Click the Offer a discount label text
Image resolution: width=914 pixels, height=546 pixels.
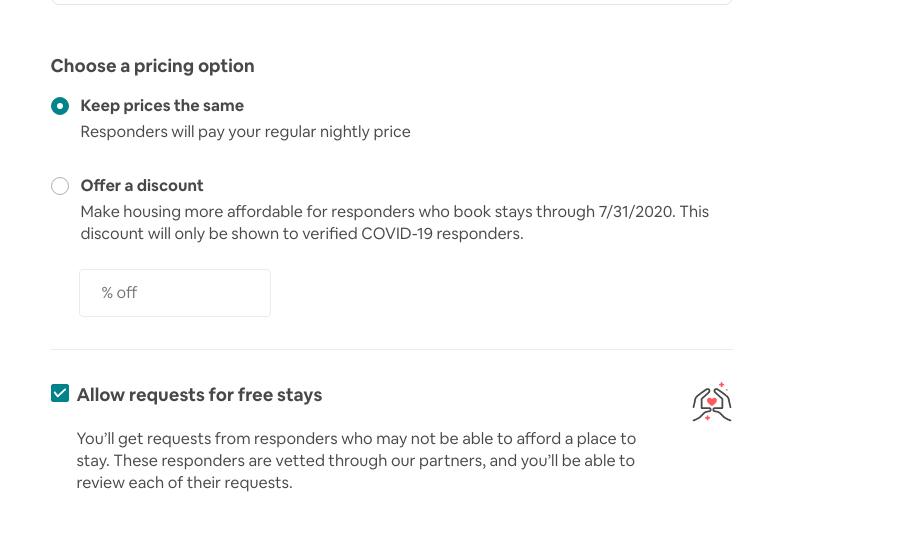pyautogui.click(x=142, y=186)
